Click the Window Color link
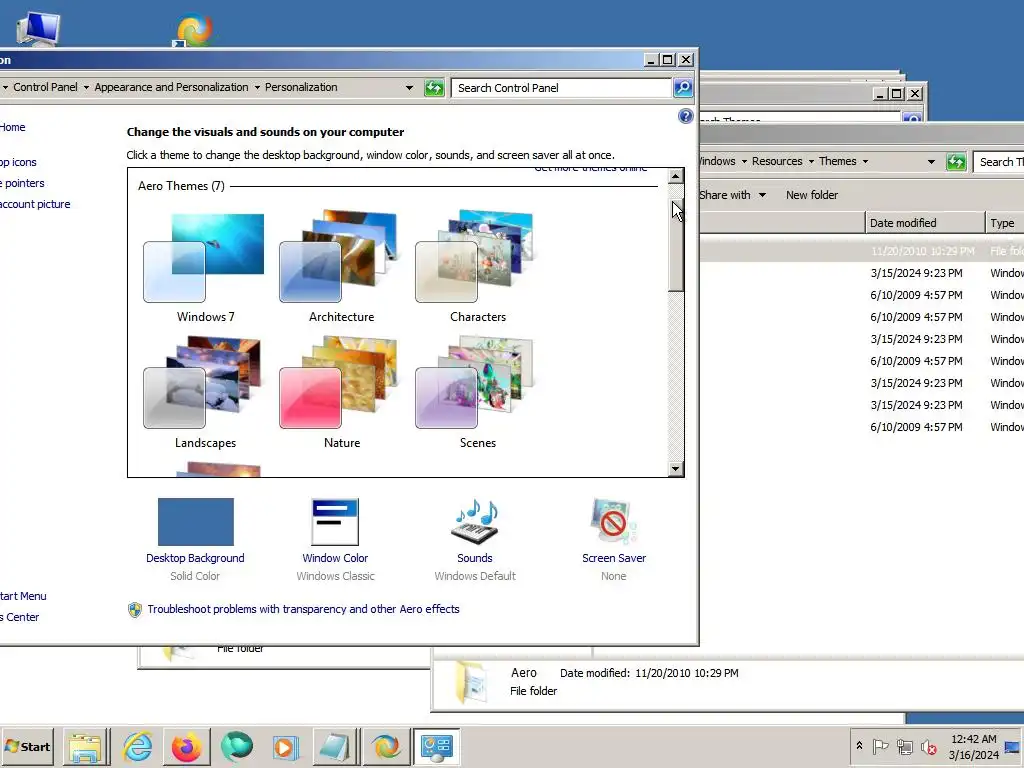This screenshot has width=1024, height=768. click(335, 558)
